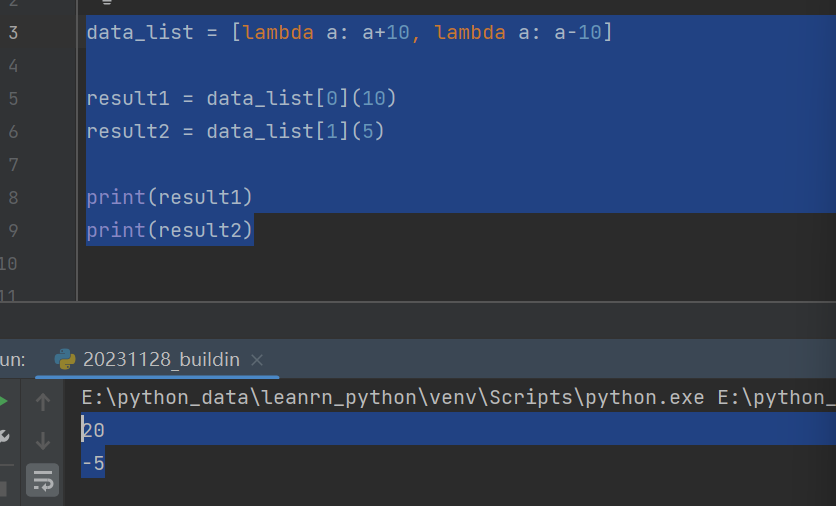Close the 20231128_buildin run tab
Screen dimensions: 836x506
click(x=257, y=360)
